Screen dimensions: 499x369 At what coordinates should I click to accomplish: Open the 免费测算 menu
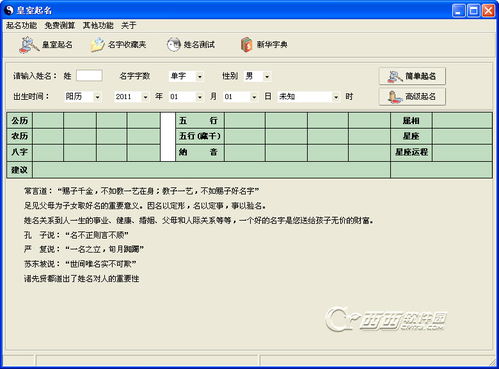click(x=60, y=25)
